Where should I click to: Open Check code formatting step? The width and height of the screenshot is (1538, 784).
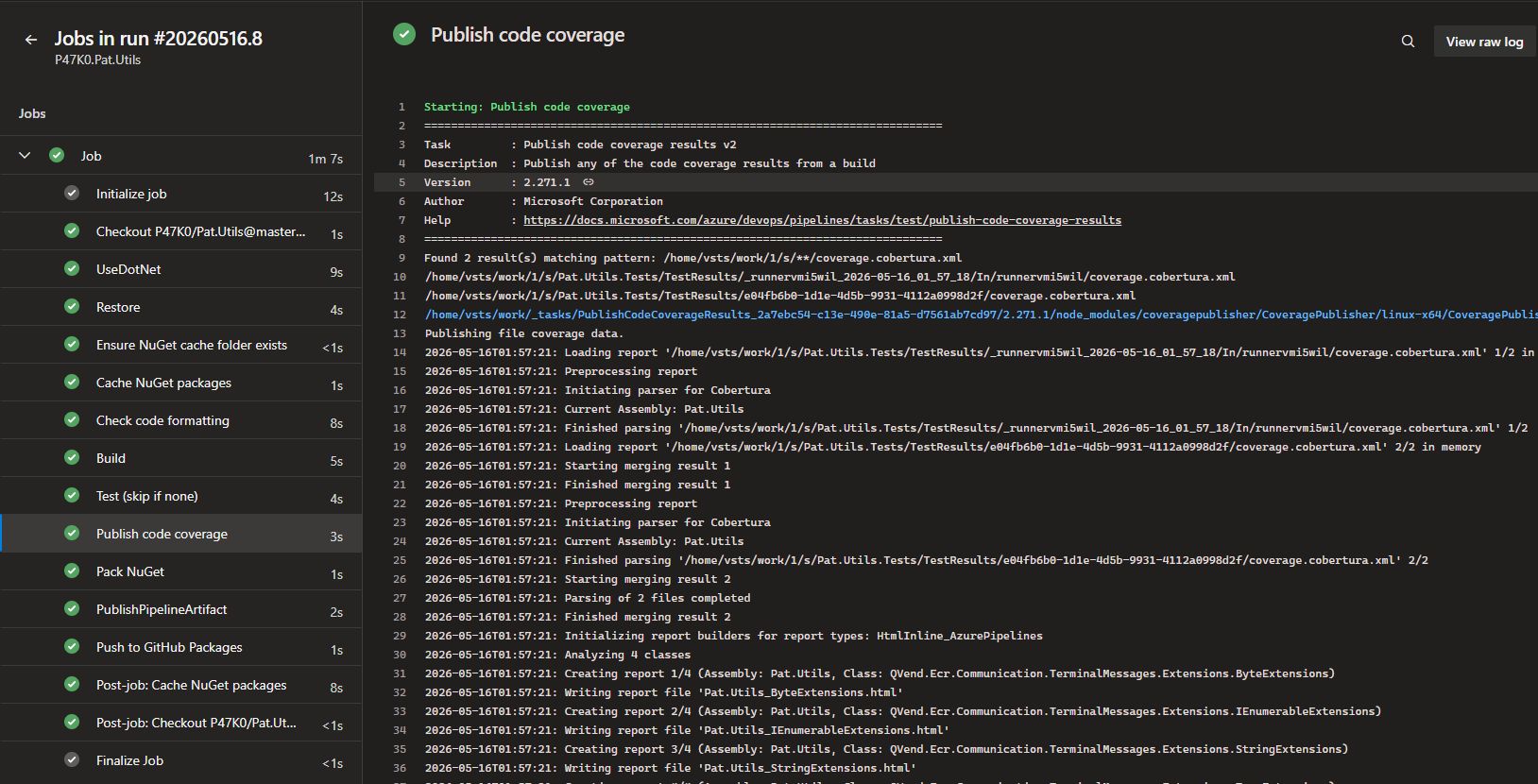(x=181, y=420)
